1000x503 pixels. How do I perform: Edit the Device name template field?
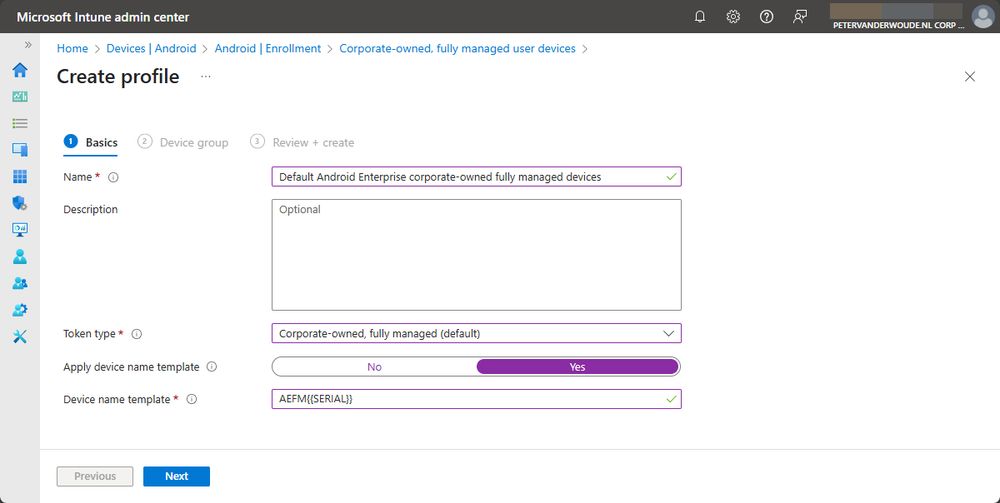tap(476, 399)
